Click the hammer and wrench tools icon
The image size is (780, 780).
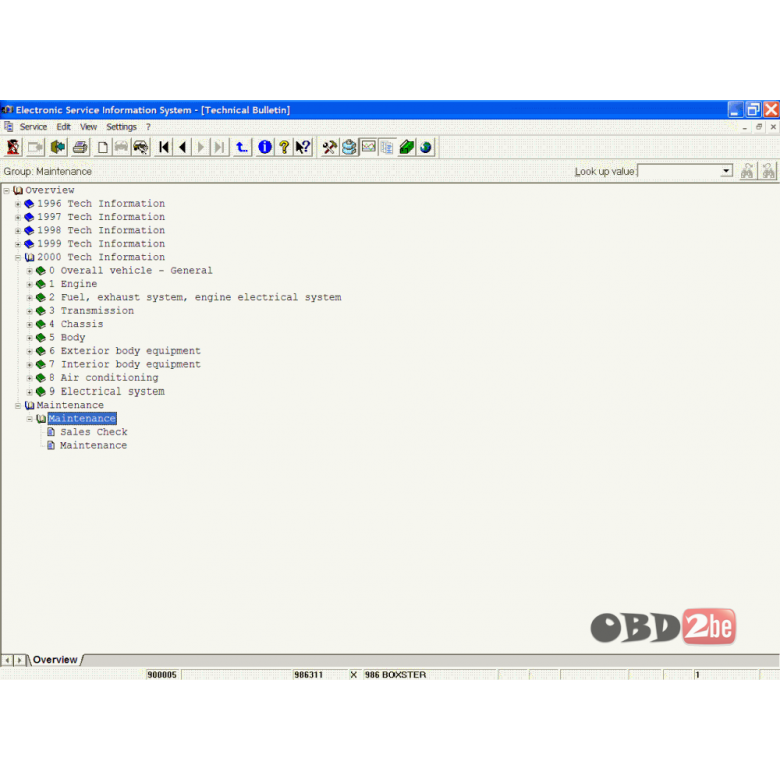329,147
